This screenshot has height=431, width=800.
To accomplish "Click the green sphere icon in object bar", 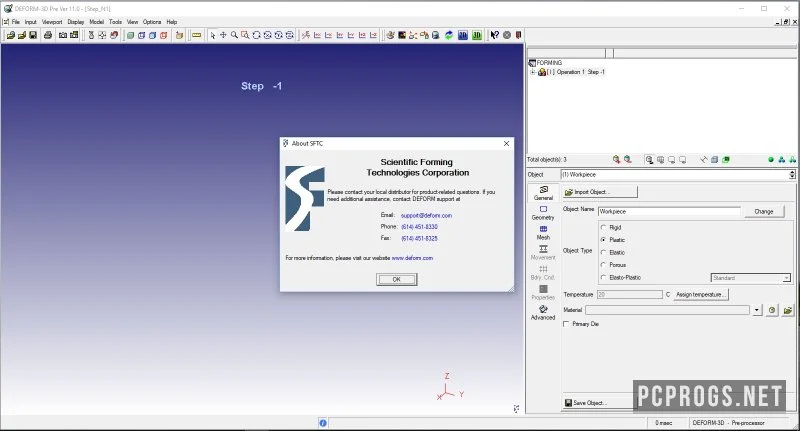I will [771, 160].
